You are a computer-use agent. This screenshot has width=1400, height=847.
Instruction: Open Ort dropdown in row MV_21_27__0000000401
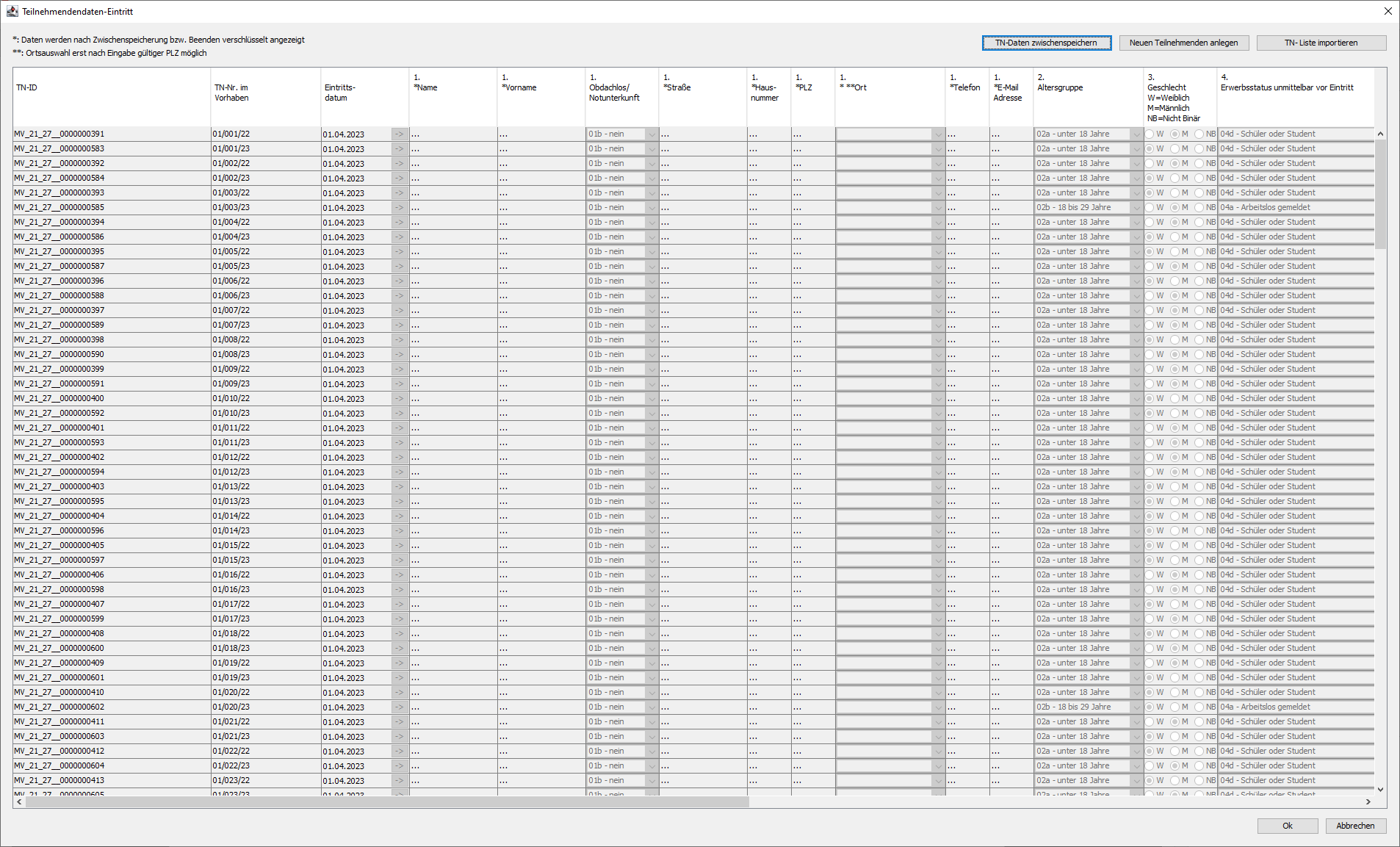tap(938, 428)
